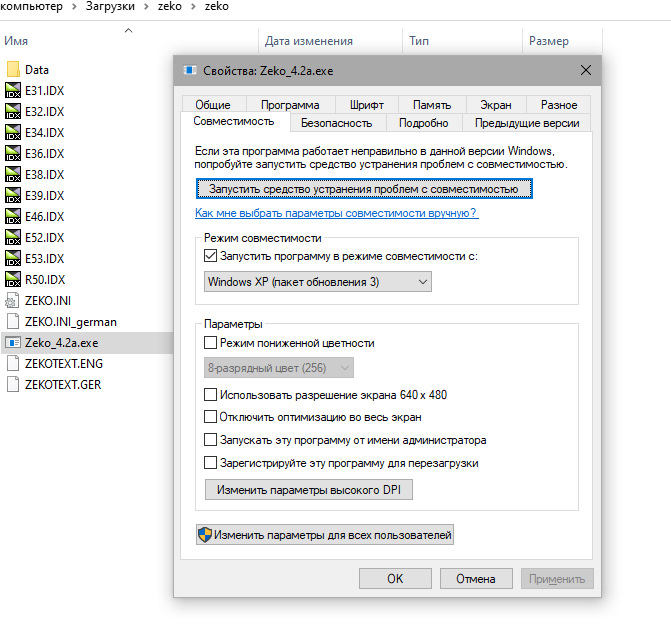
Task: Check Запускать эту программу от имени администратора
Action: click(x=210, y=440)
